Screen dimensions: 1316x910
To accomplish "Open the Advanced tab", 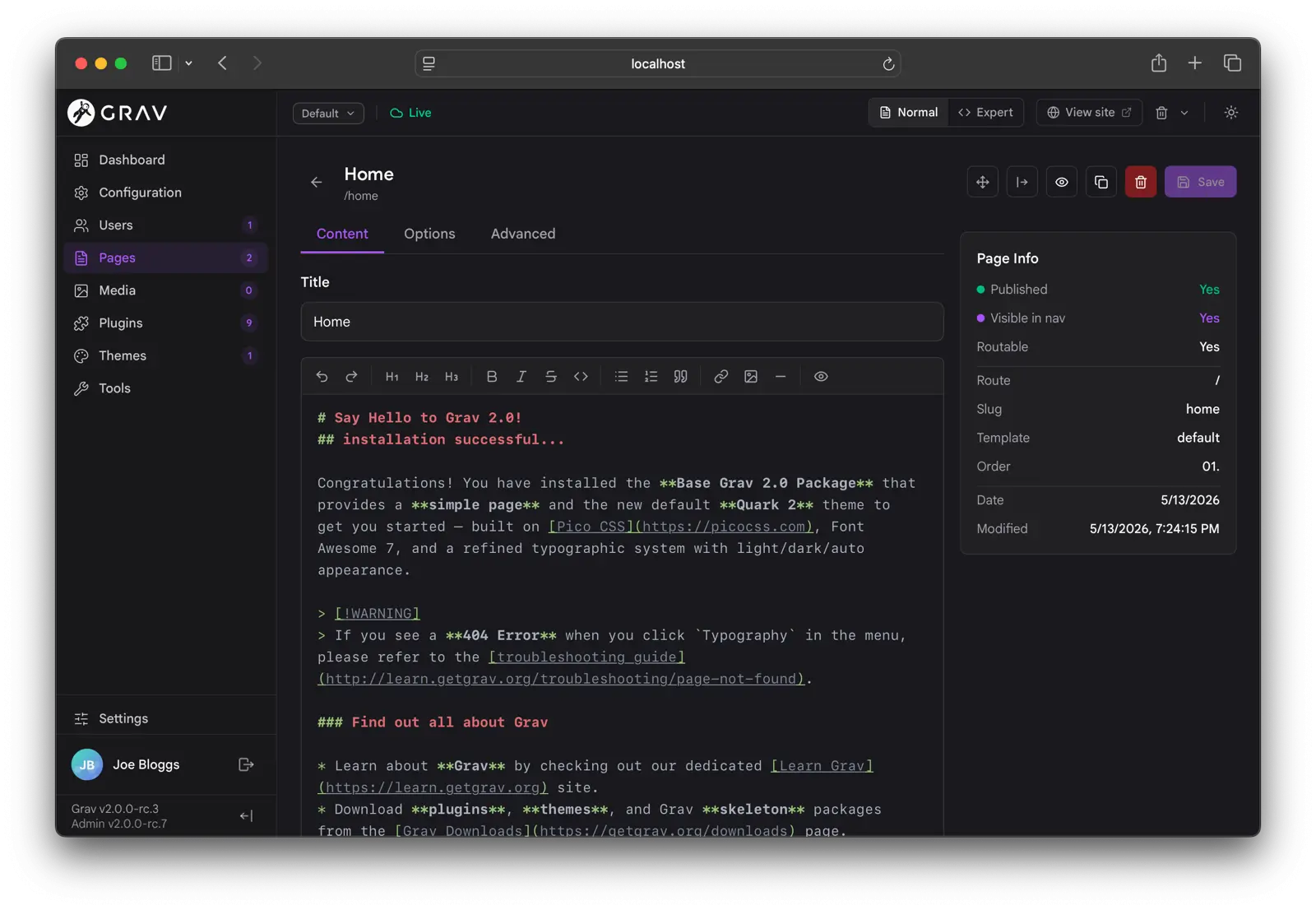I will pos(523,234).
